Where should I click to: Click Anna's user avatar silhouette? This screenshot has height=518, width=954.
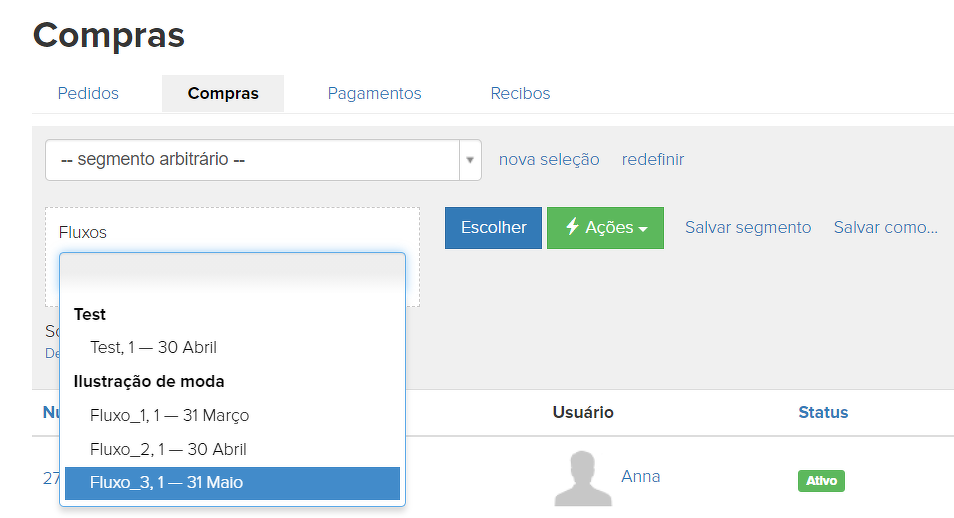(583, 479)
